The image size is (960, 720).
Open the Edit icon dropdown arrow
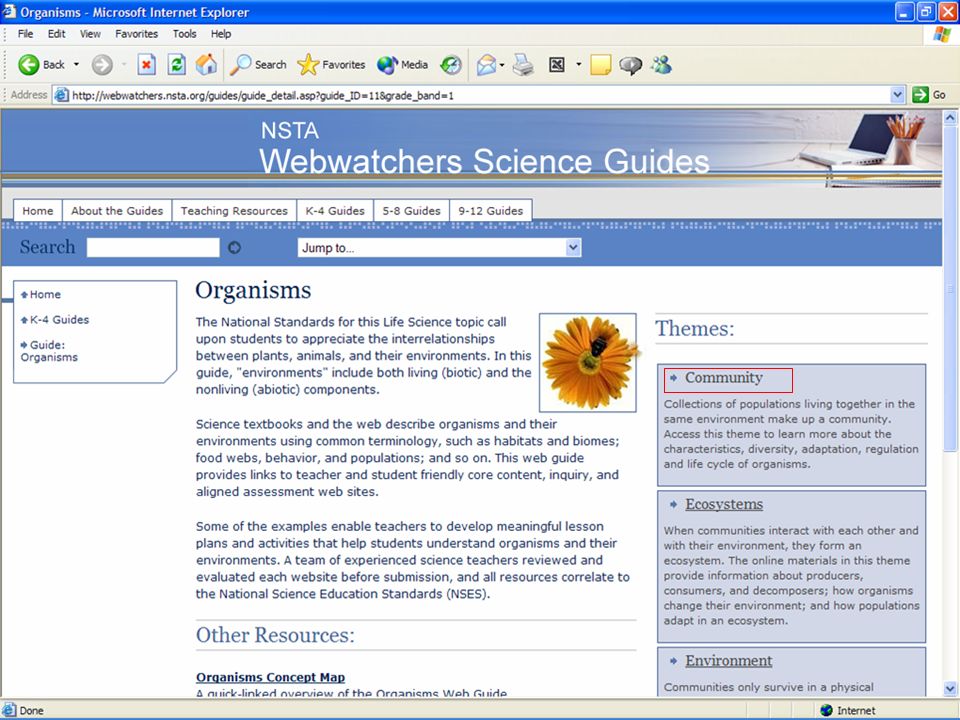point(579,64)
